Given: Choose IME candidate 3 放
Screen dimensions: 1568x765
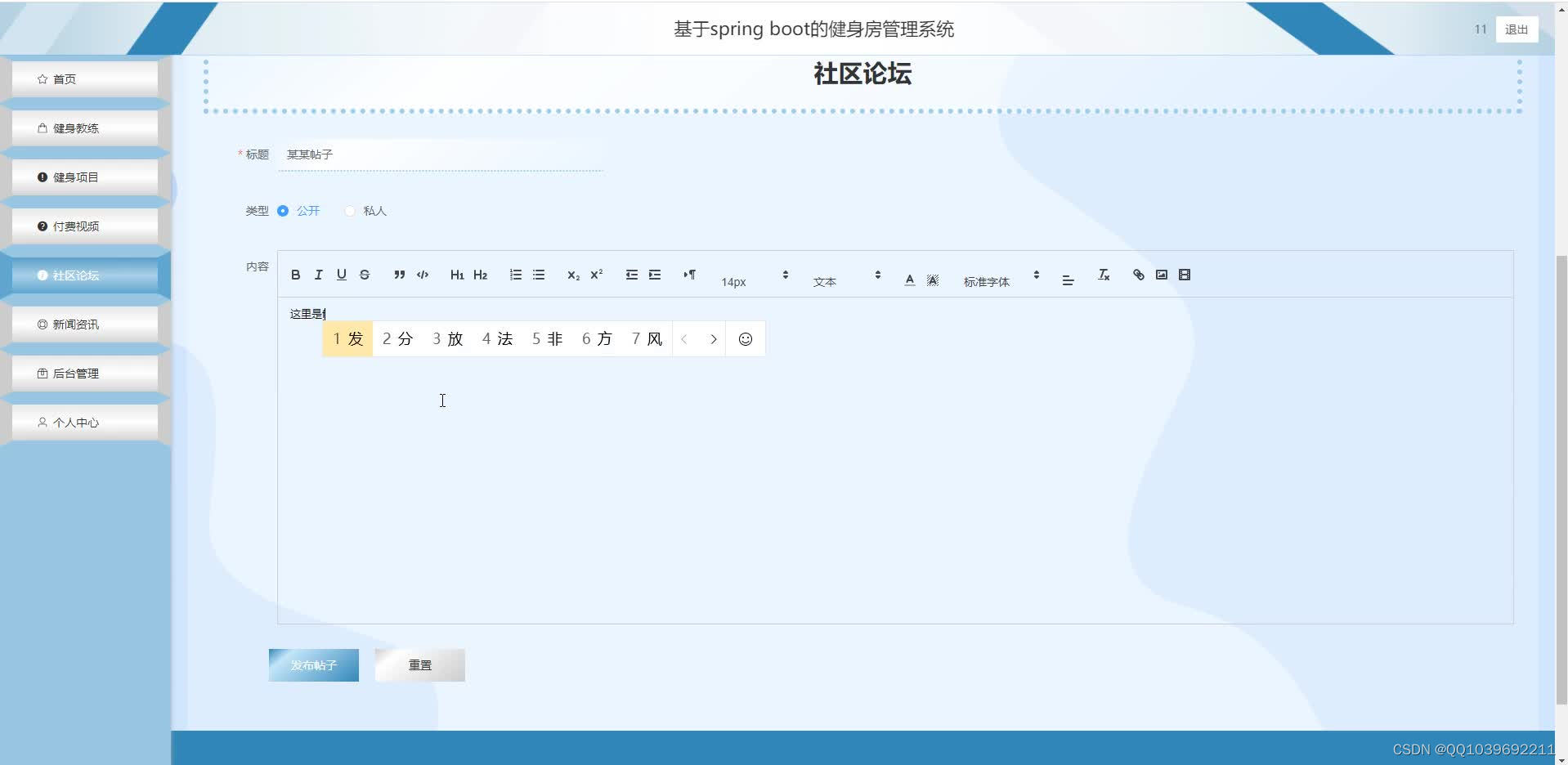Looking at the screenshot, I should pyautogui.click(x=448, y=339).
